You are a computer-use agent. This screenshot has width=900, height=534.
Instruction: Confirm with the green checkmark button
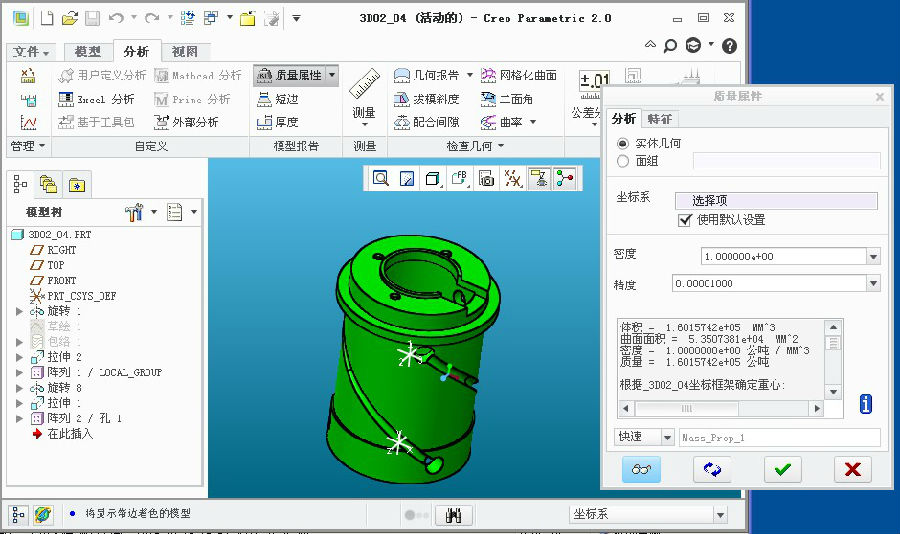(x=782, y=469)
